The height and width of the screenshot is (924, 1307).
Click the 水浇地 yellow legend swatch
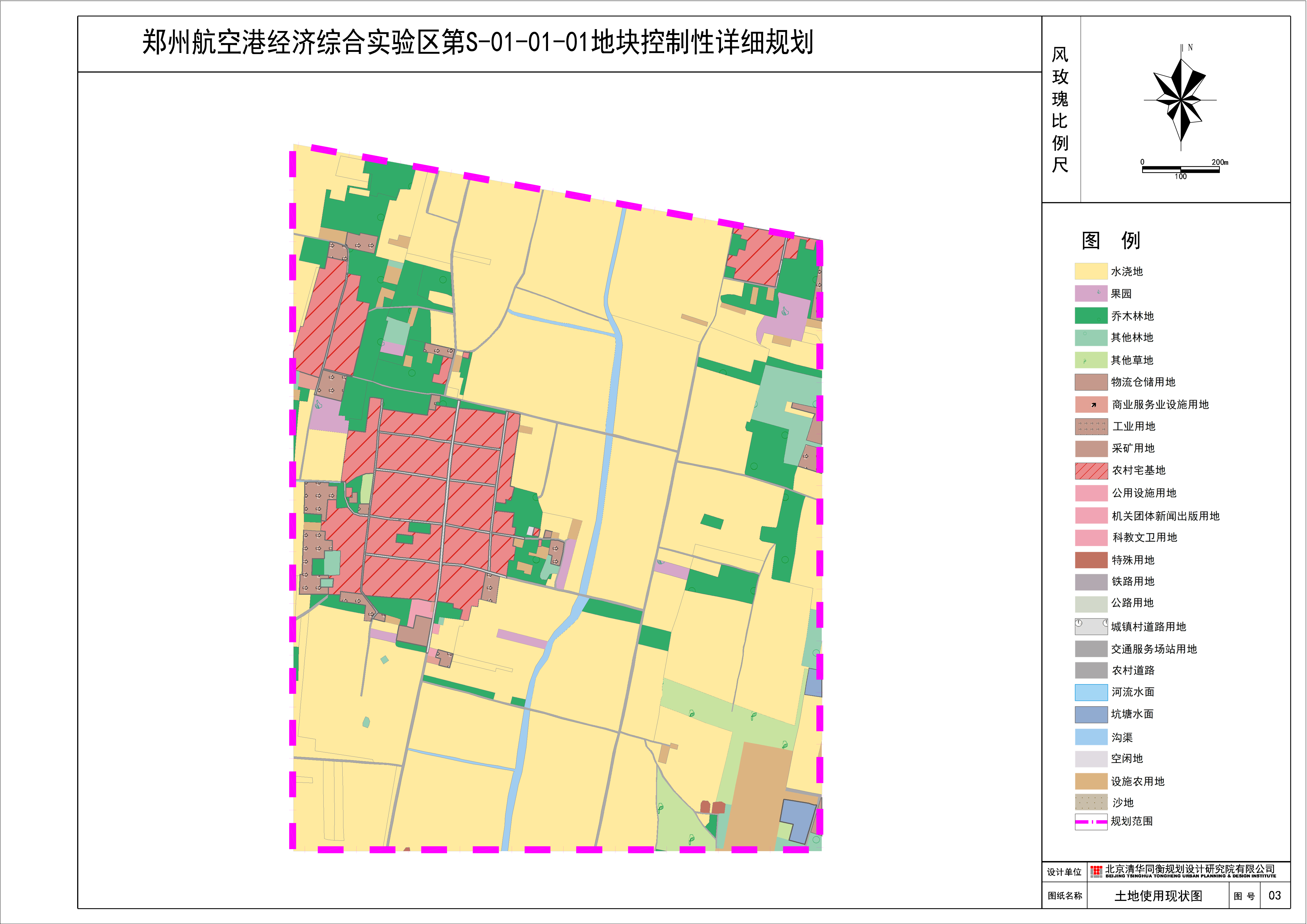(1091, 271)
